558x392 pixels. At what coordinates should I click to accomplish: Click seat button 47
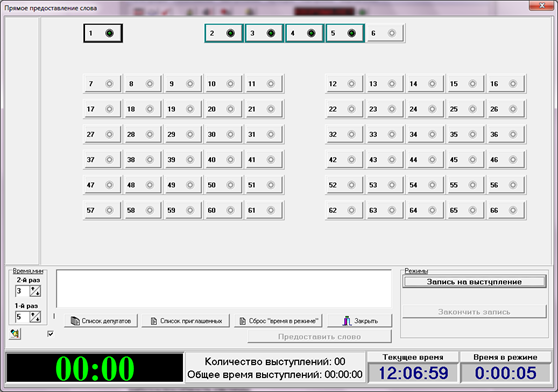[x=102, y=185]
